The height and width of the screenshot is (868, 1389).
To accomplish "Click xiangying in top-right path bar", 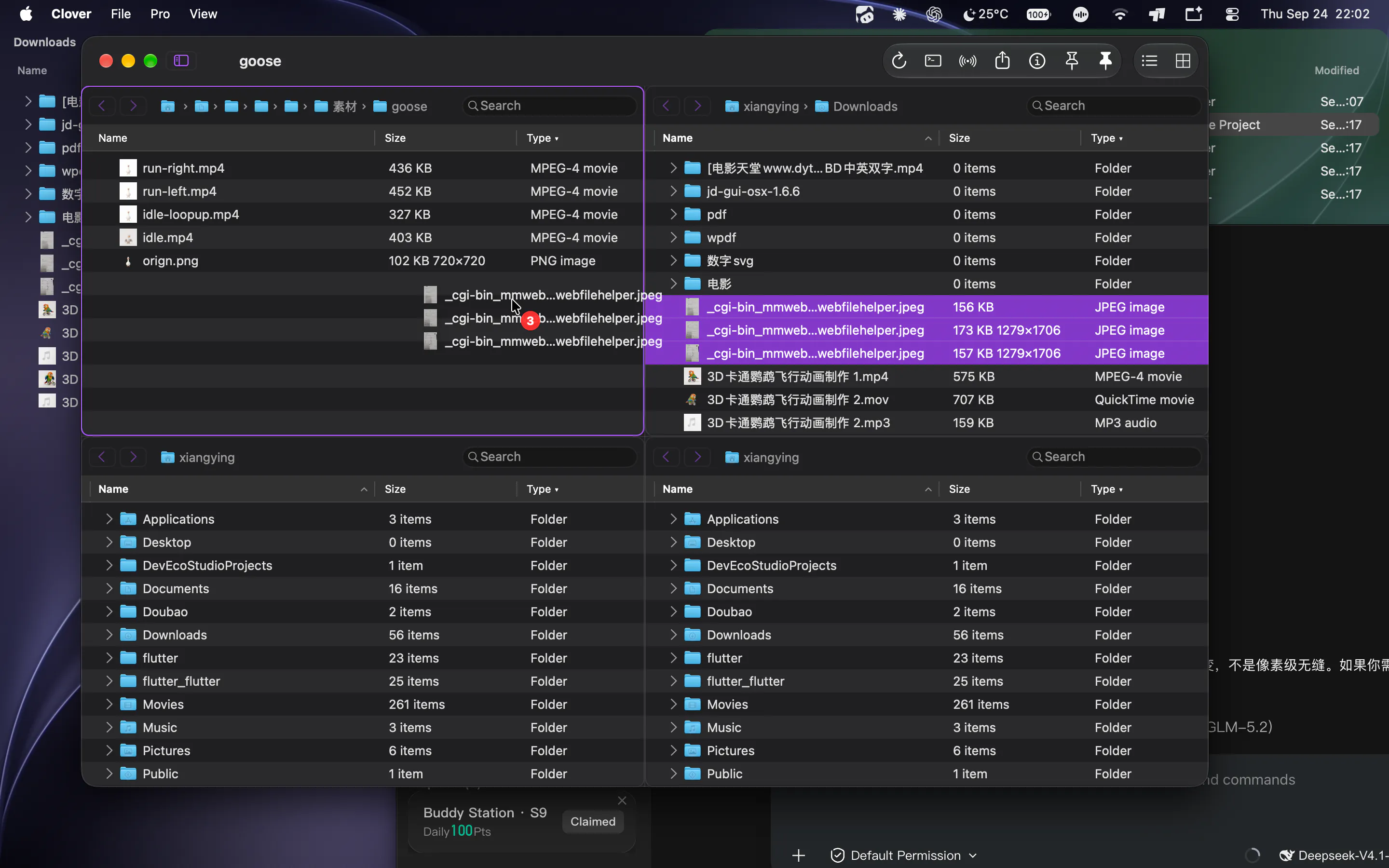I will coord(762,106).
